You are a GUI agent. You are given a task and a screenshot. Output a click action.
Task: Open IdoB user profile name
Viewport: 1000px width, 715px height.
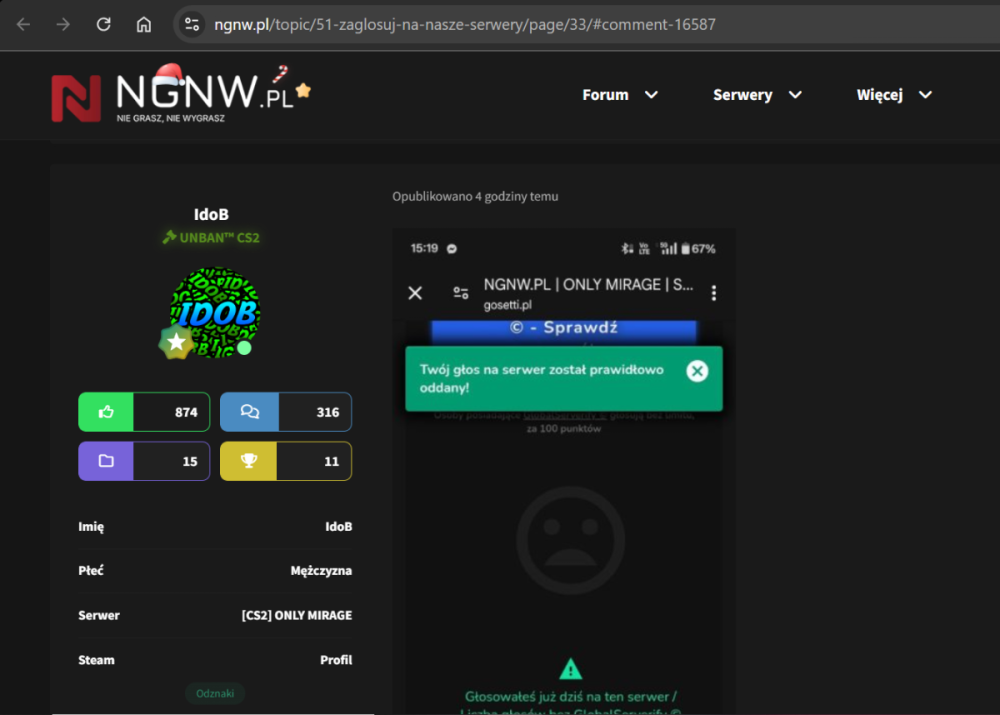click(x=211, y=214)
